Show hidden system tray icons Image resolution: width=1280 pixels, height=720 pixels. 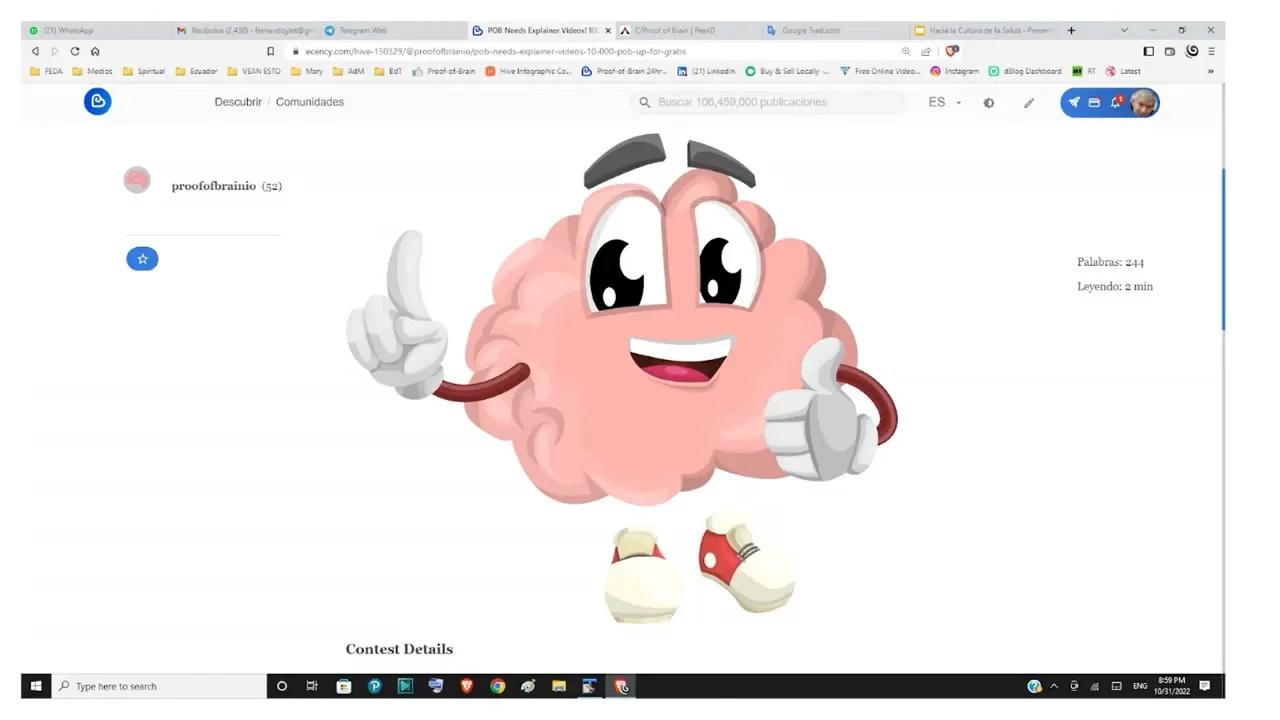(1054, 686)
